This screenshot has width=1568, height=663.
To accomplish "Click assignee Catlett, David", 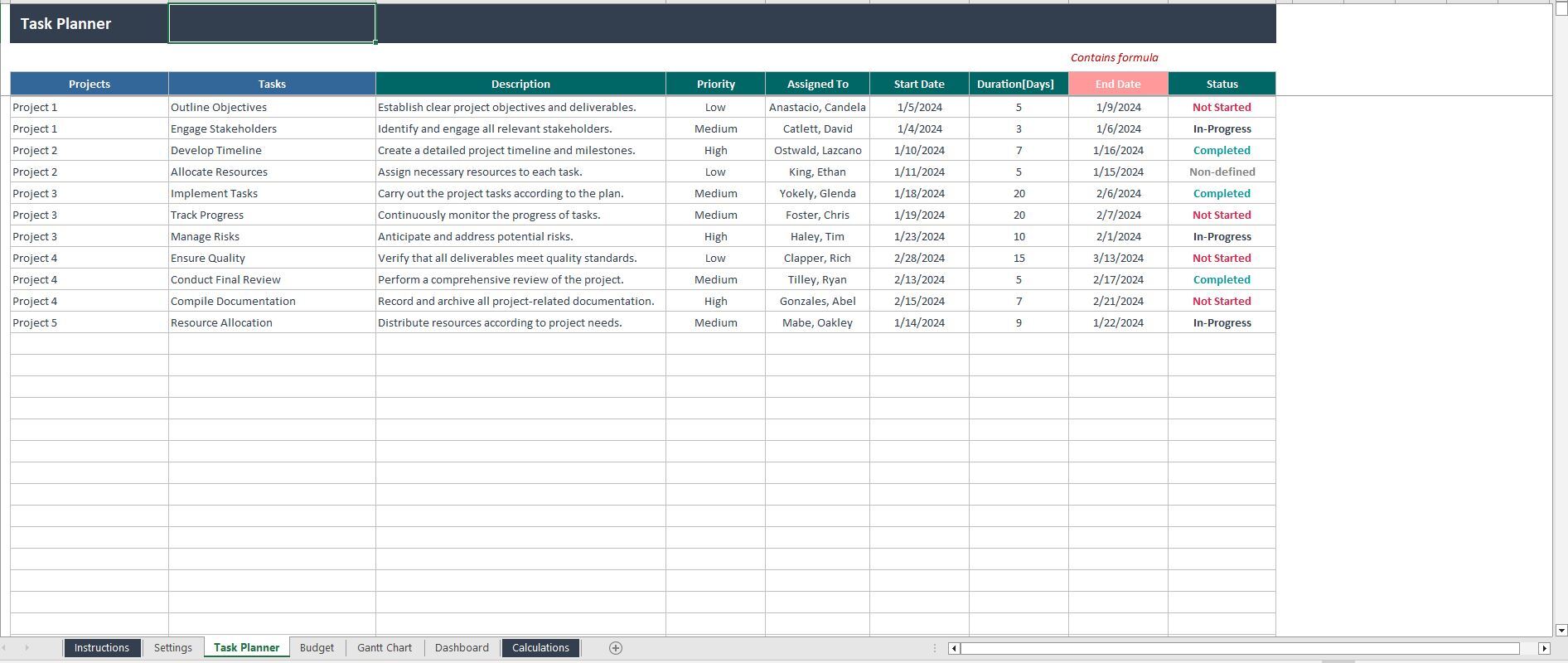I will point(817,128).
